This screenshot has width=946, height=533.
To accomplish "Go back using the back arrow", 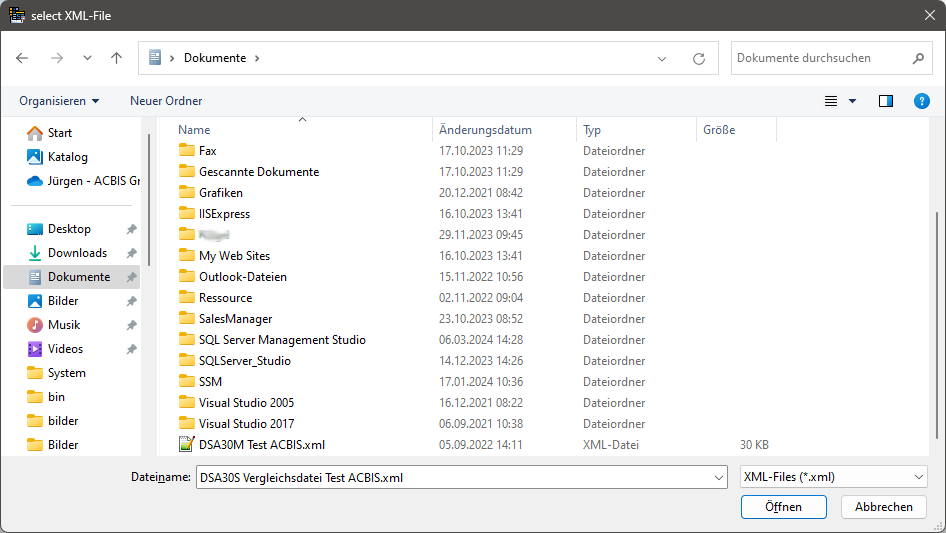I will tap(22, 58).
